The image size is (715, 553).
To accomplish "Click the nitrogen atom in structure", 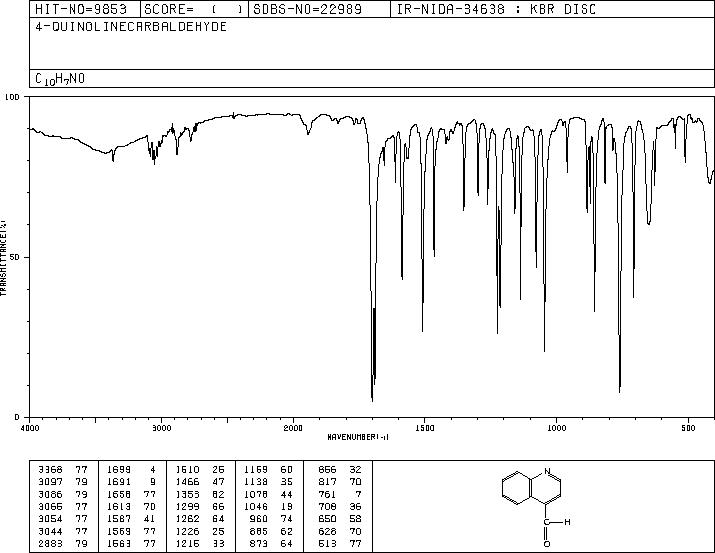I will coord(547,471).
